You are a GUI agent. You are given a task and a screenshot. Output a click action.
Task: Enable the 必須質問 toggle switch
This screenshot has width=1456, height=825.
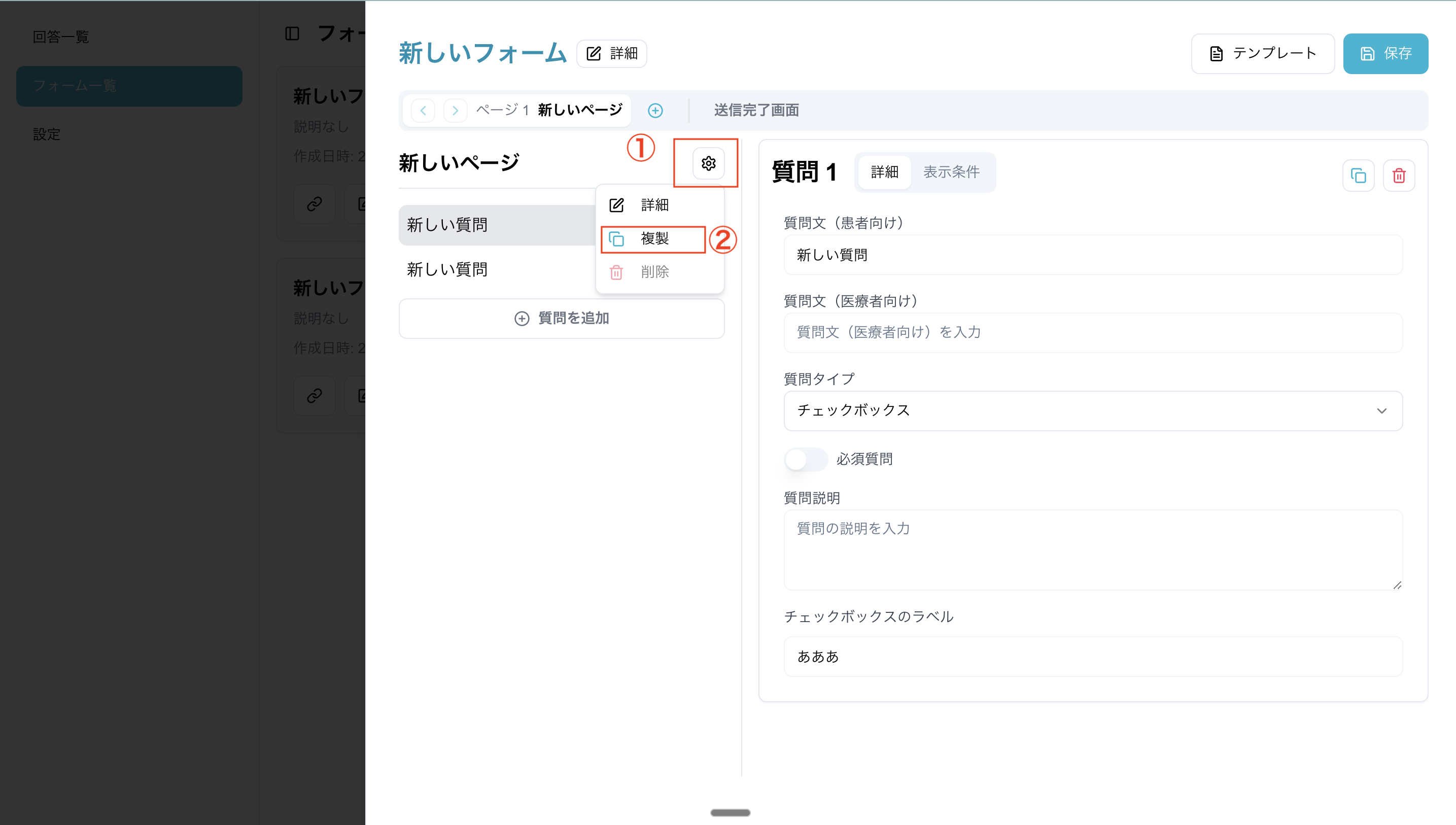[x=805, y=459]
